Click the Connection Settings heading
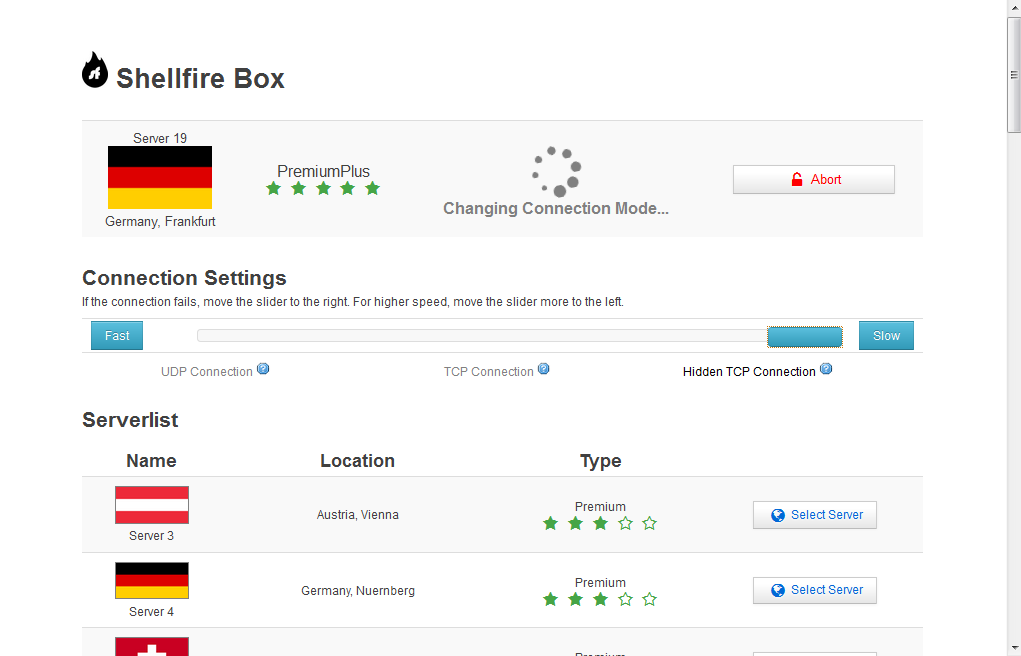 point(184,278)
